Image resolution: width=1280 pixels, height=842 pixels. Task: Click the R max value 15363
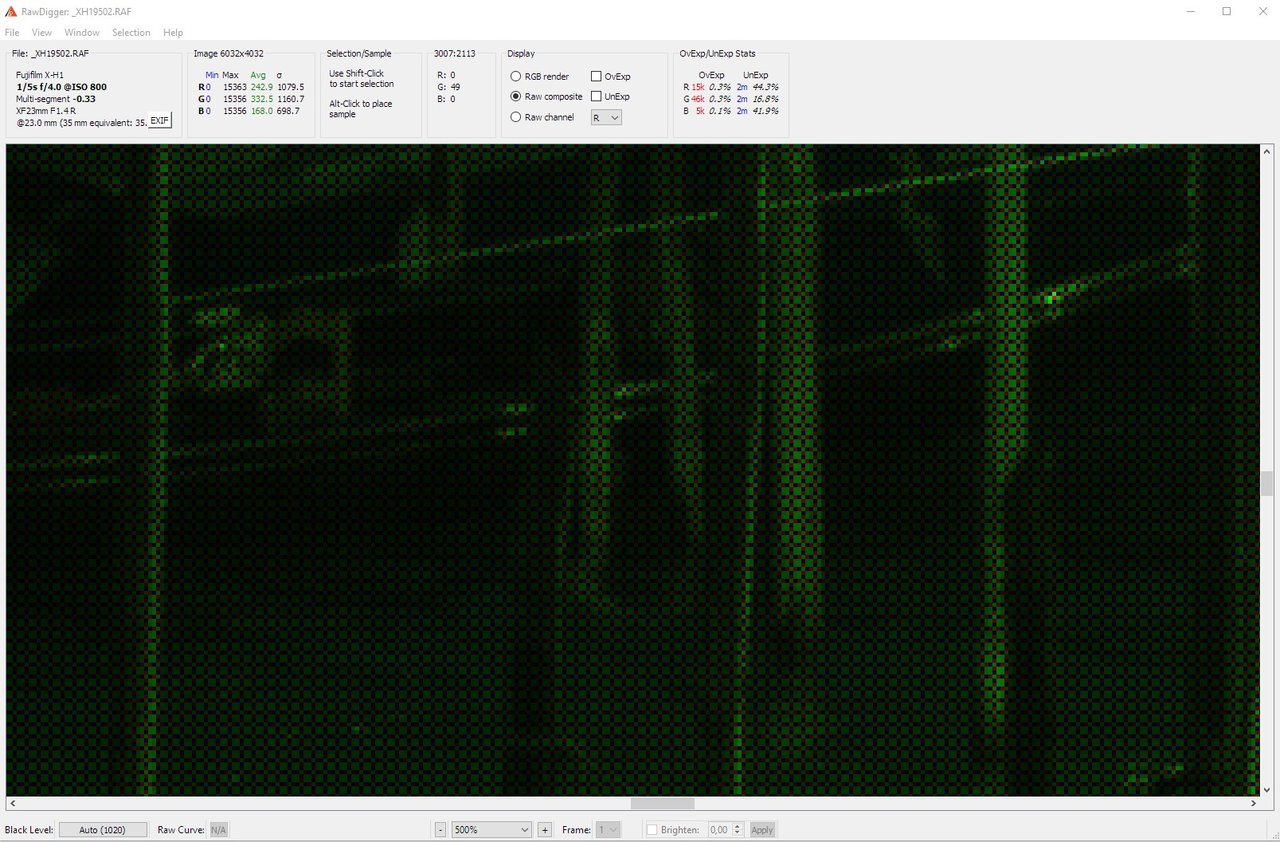pos(234,87)
